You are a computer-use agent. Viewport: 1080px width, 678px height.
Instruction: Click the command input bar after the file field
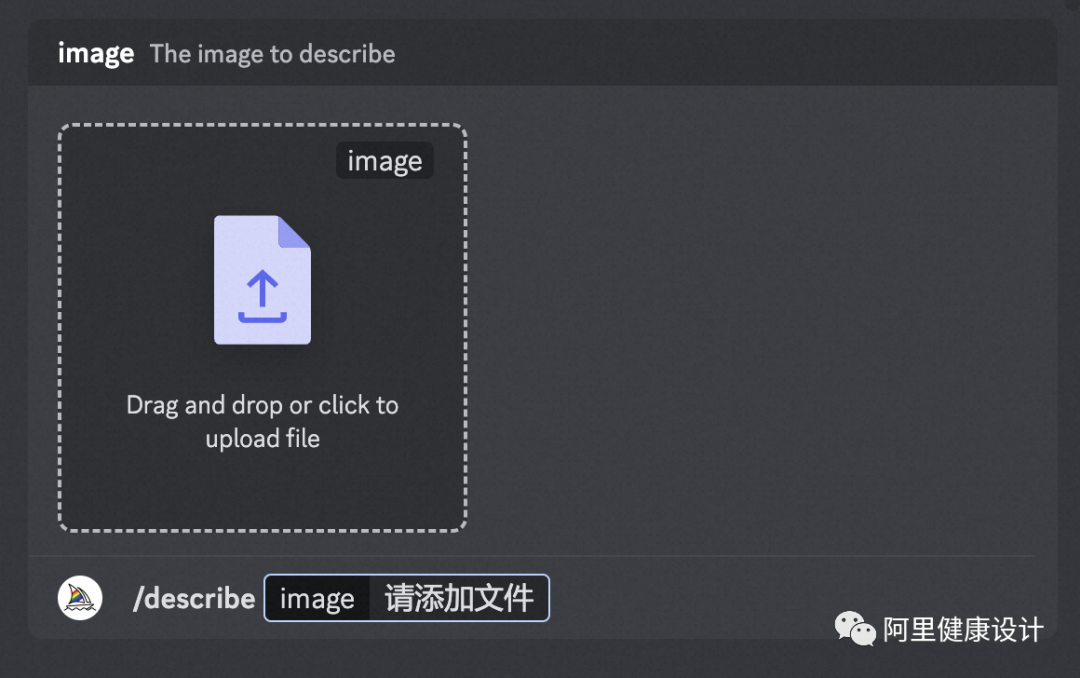click(x=689, y=598)
